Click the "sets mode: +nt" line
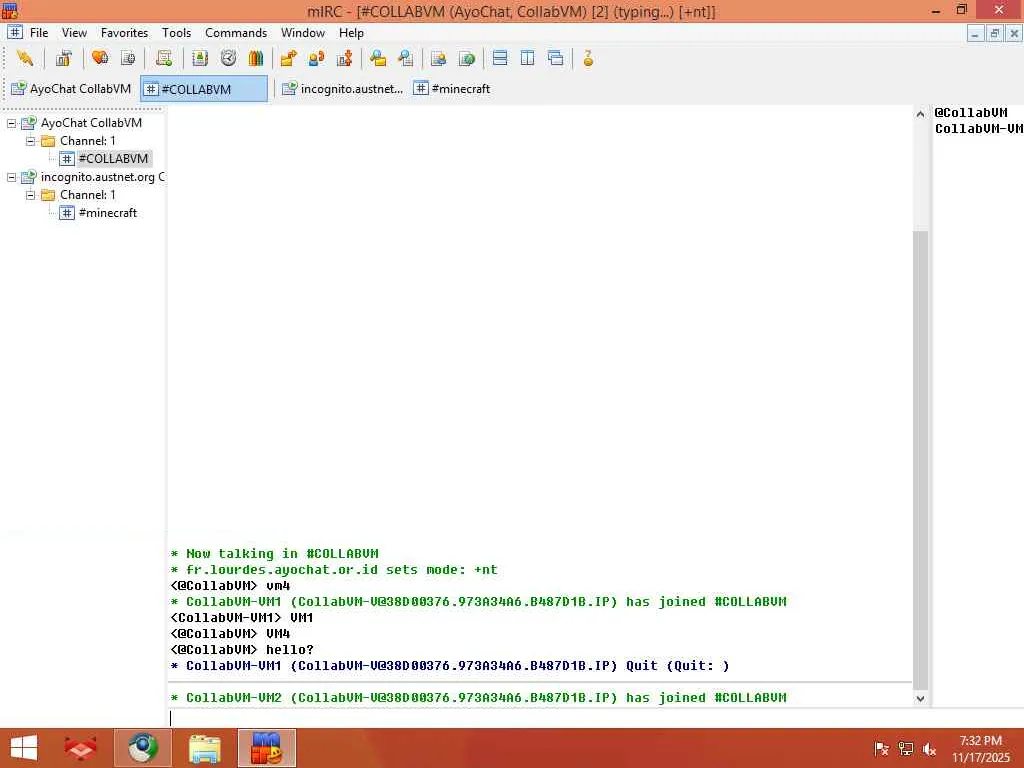The height and width of the screenshot is (768, 1024). (334, 569)
